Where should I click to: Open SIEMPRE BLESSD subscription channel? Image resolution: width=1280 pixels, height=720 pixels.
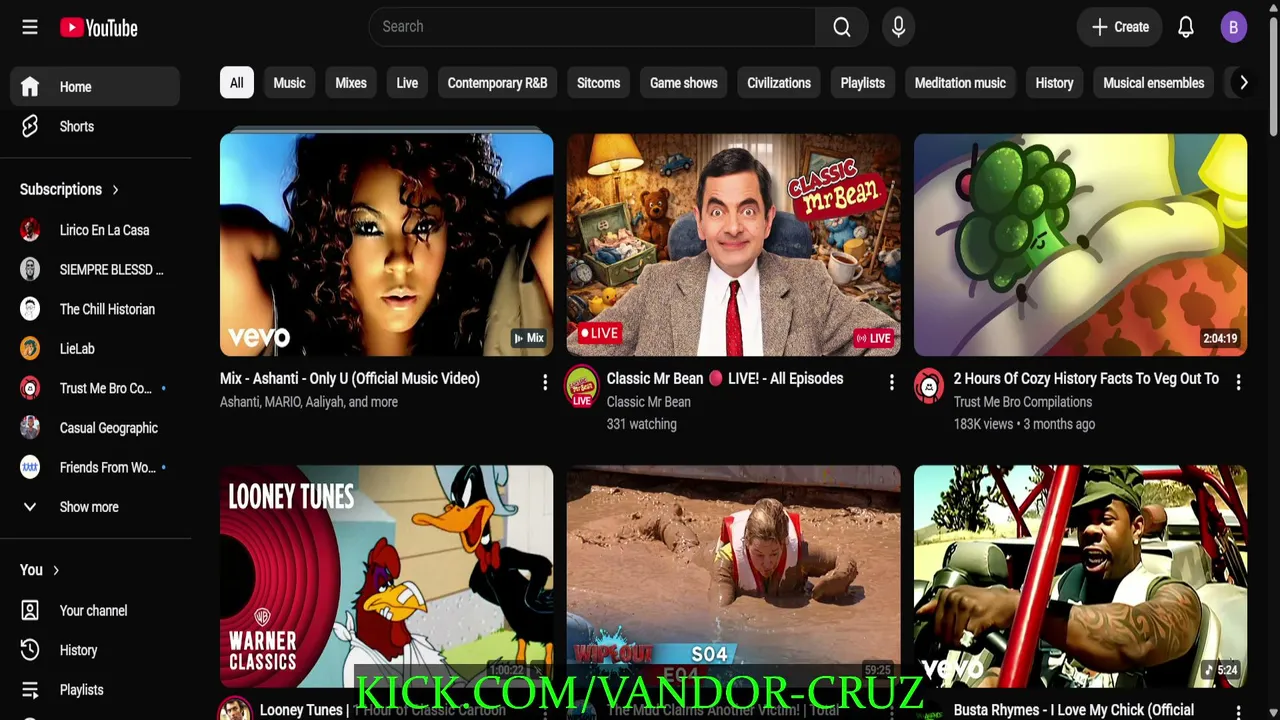(x=95, y=269)
